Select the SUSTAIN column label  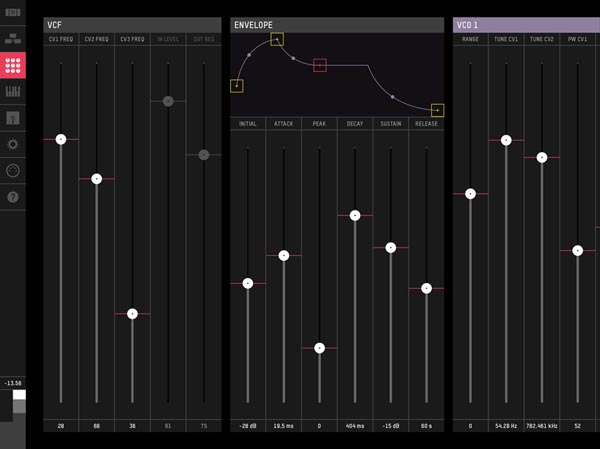coord(391,124)
